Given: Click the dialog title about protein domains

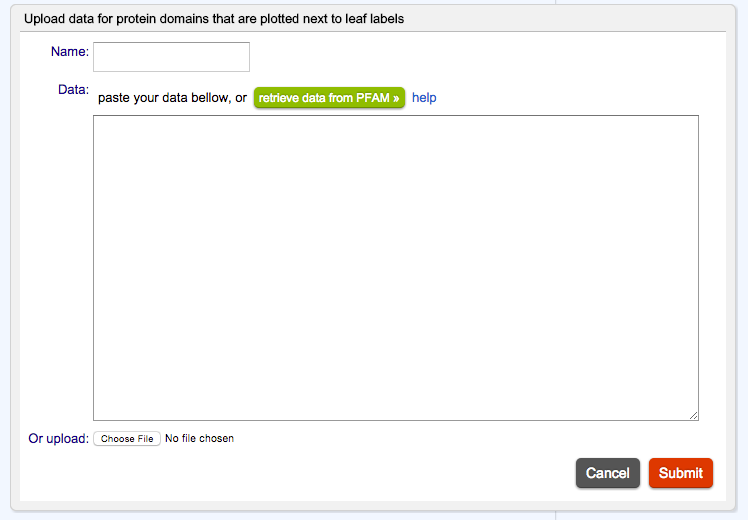Looking at the screenshot, I should click(x=214, y=18).
